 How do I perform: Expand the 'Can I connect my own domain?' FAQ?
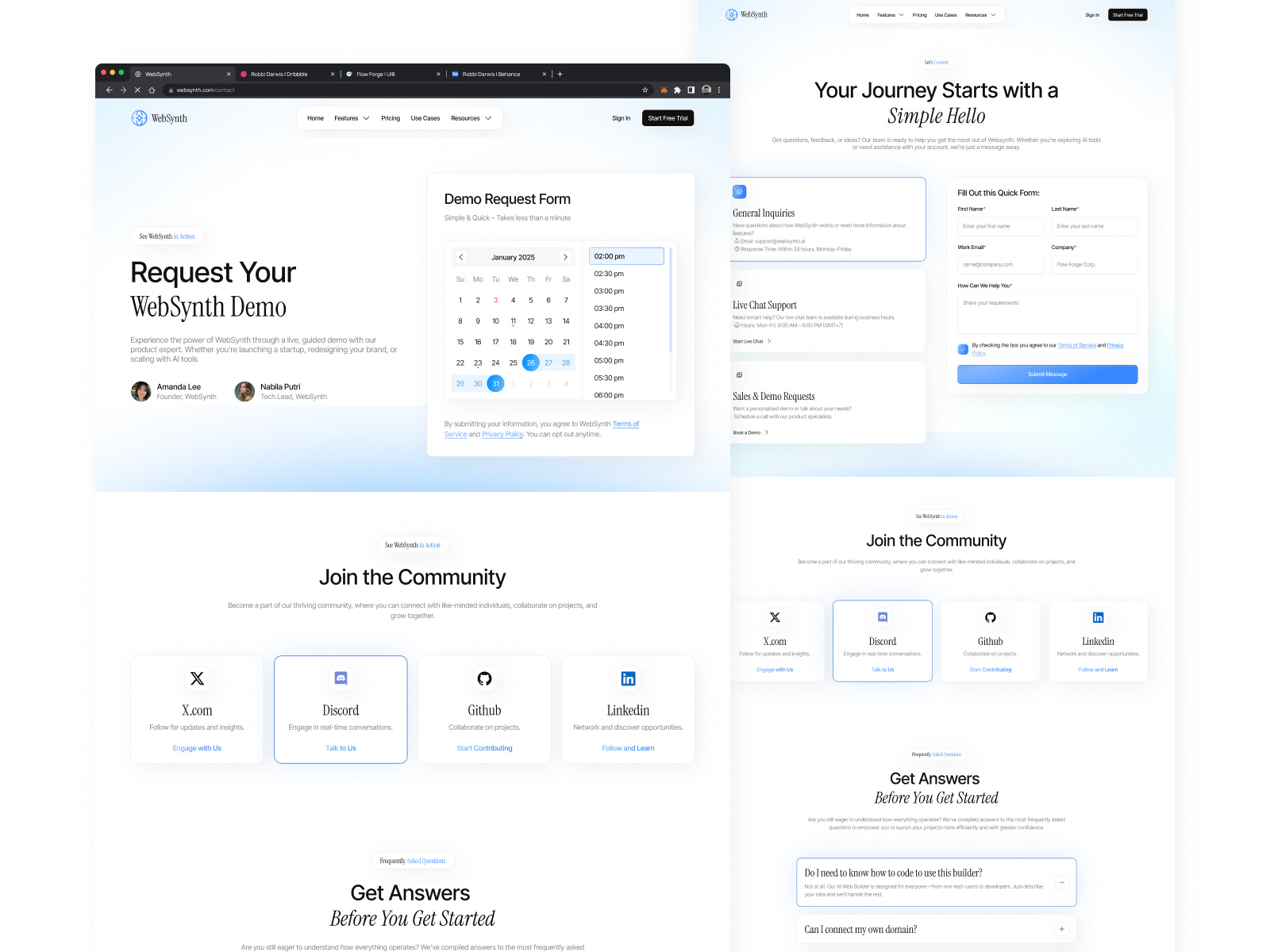pyautogui.click(x=1061, y=929)
